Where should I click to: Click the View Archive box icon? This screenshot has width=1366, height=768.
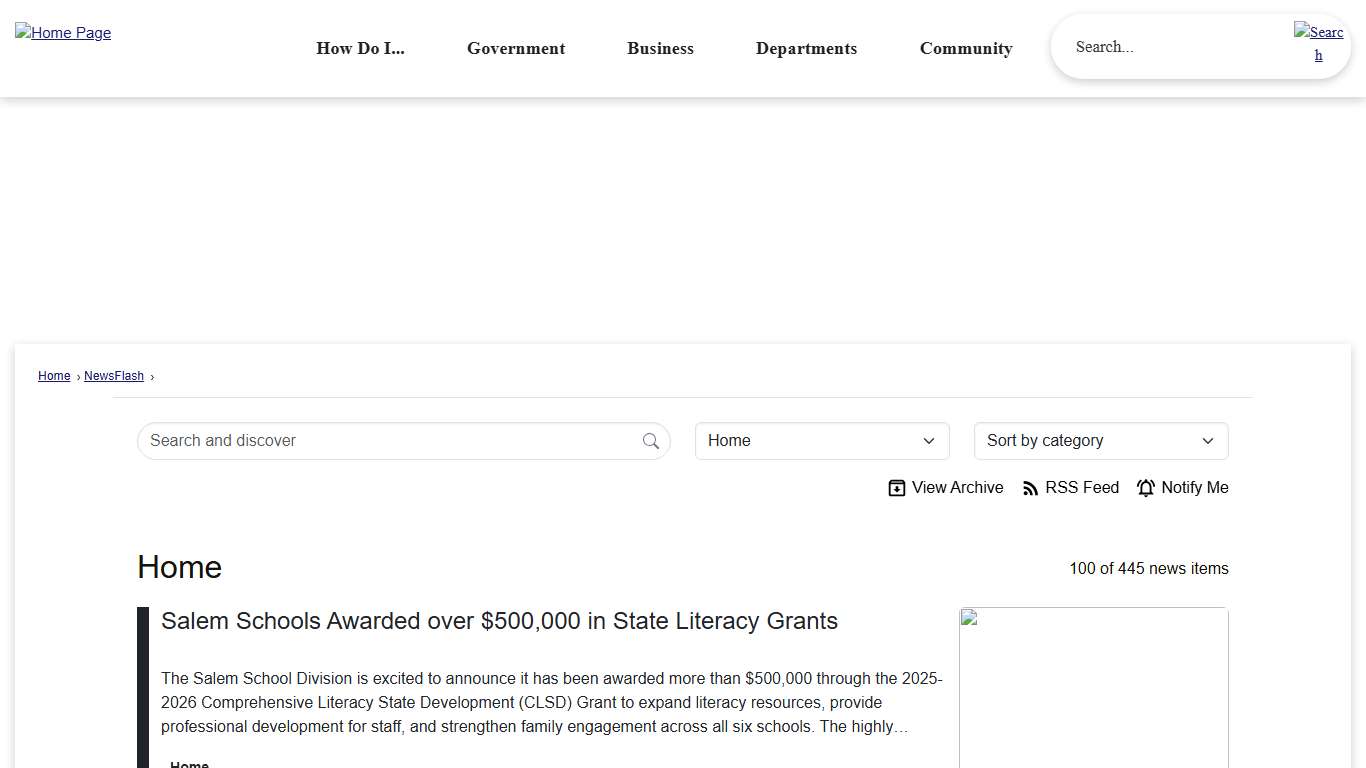coord(897,488)
